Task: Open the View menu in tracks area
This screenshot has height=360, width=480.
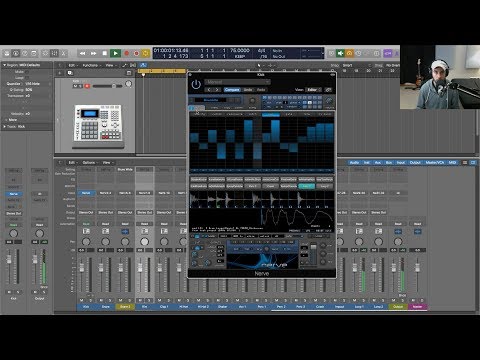Action: point(110,65)
